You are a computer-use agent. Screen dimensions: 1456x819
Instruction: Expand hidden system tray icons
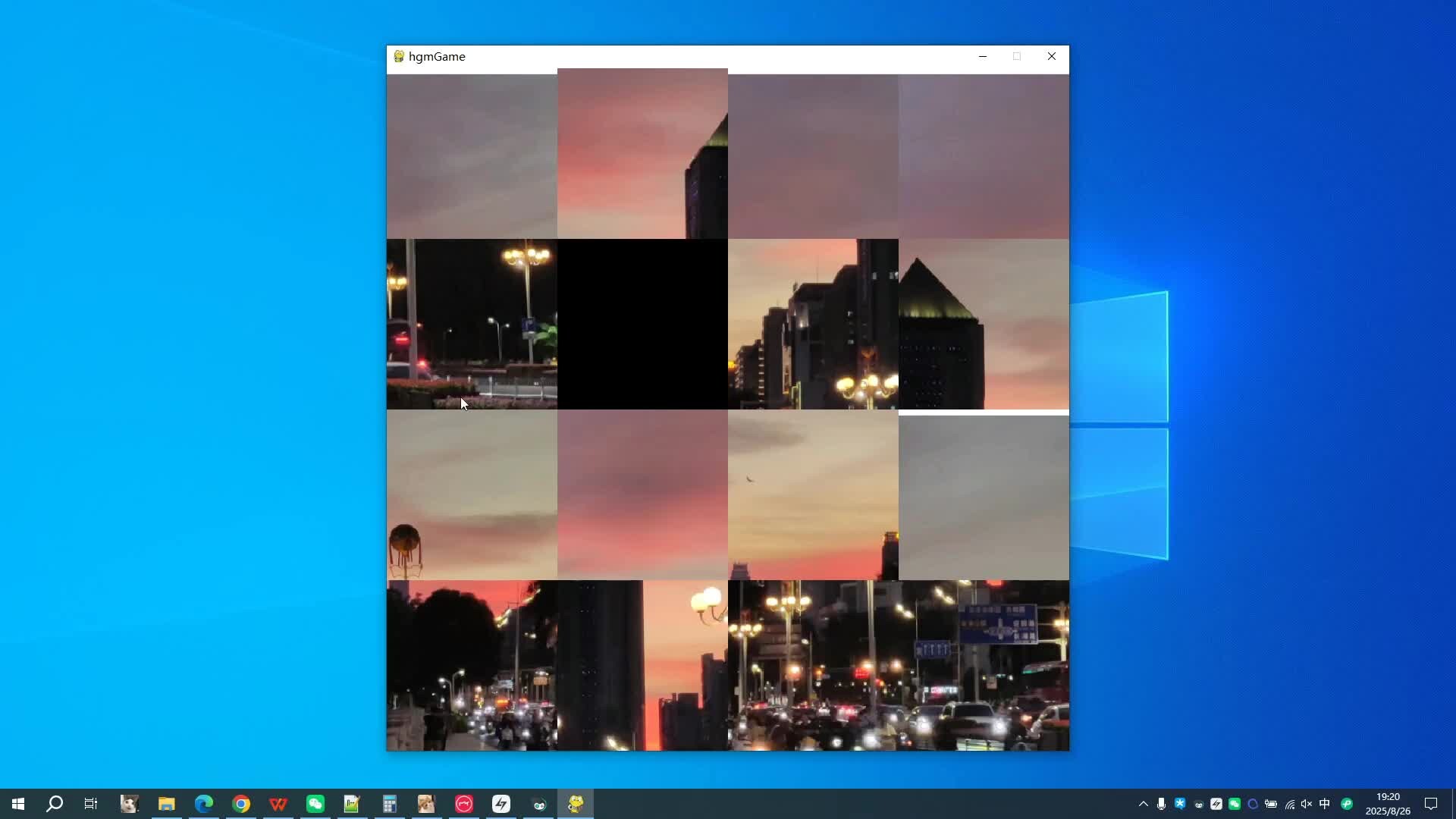tap(1143, 804)
